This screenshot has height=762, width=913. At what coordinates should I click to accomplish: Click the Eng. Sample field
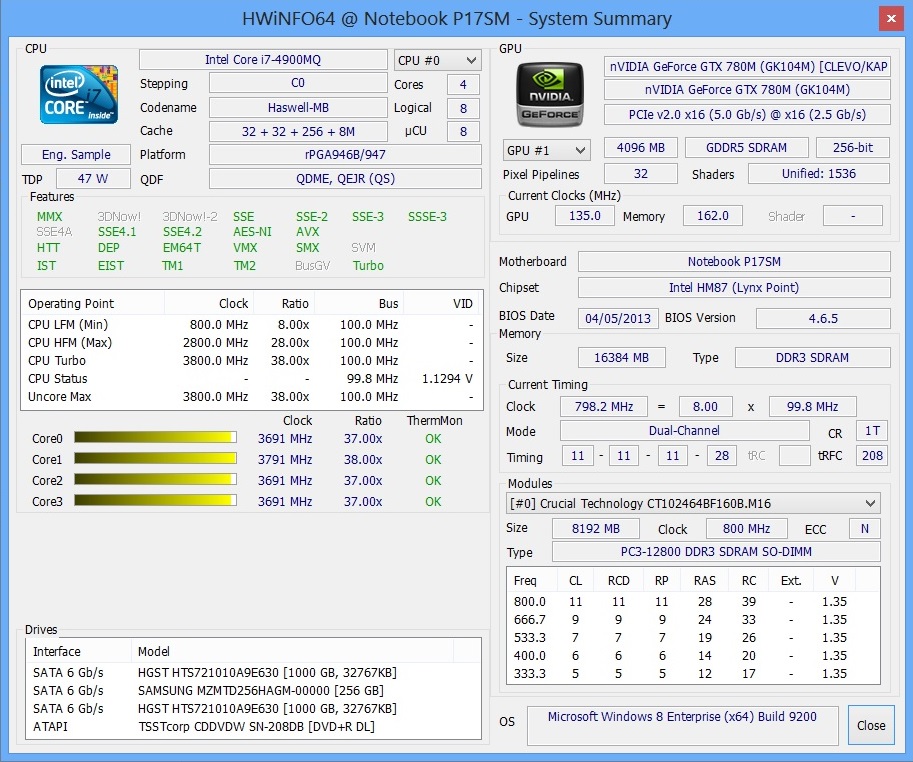pyautogui.click(x=76, y=154)
